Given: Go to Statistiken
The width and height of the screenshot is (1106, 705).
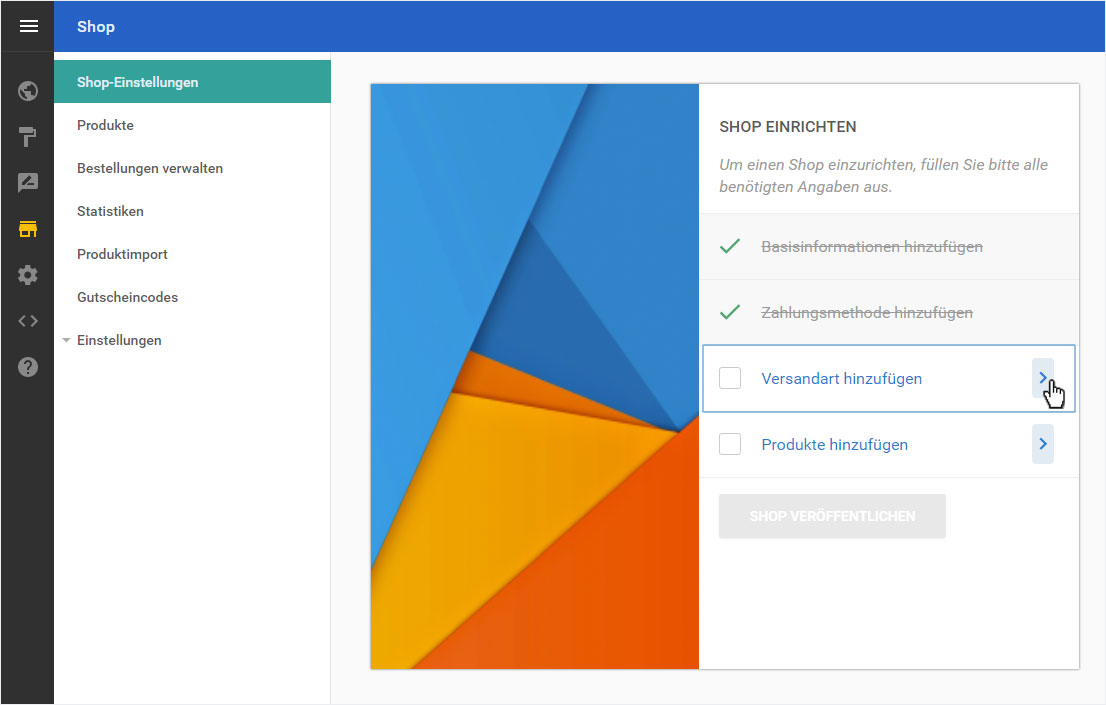Looking at the screenshot, I should coord(110,211).
